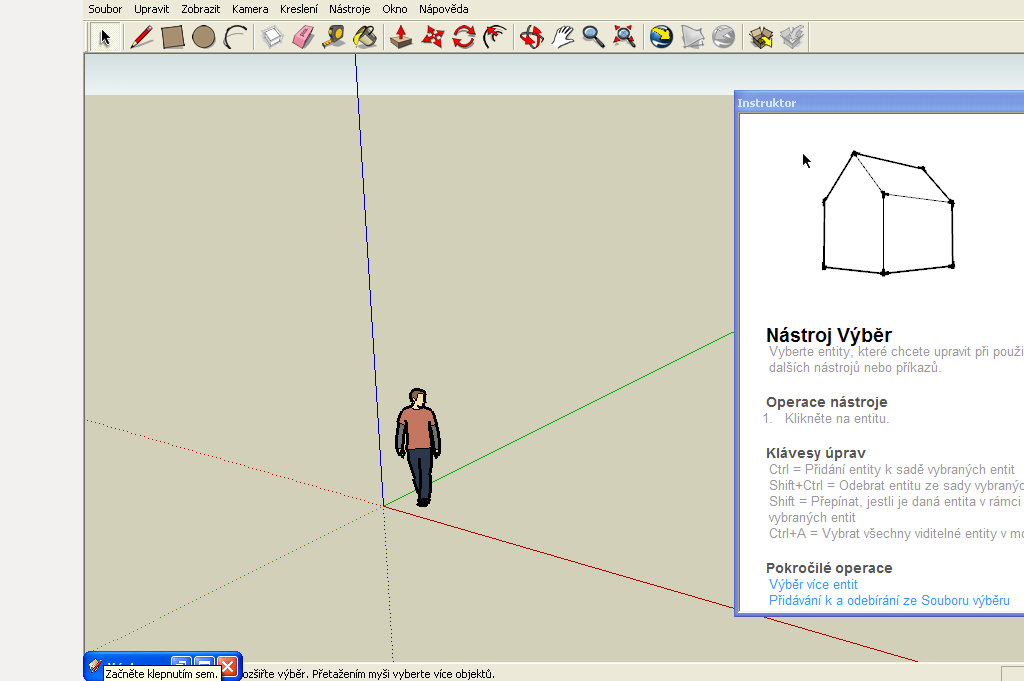1024x681 pixels.
Task: Open the Zobrazit menu
Action: 200,9
